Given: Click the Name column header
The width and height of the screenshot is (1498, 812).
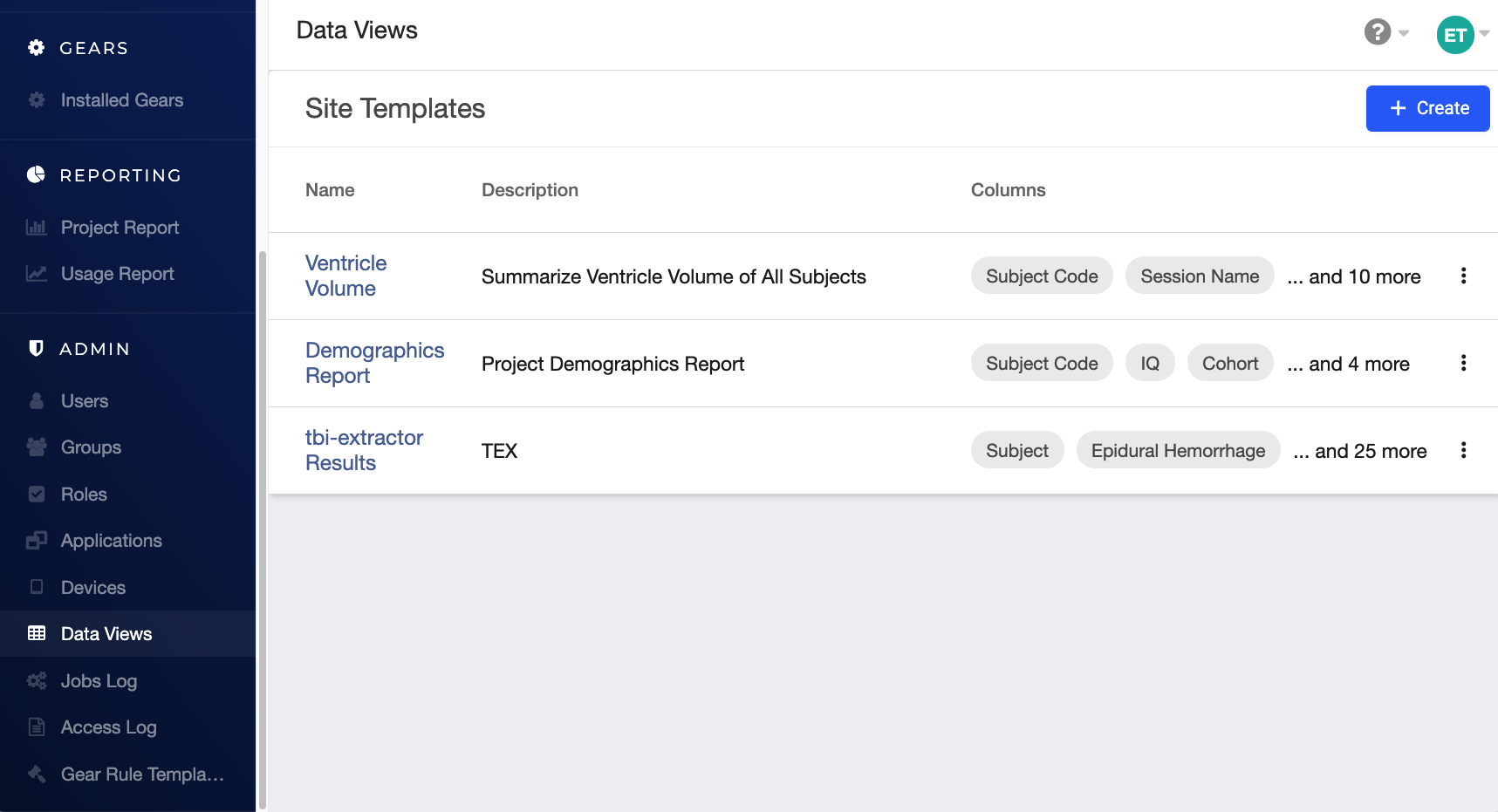Looking at the screenshot, I should pos(330,189).
